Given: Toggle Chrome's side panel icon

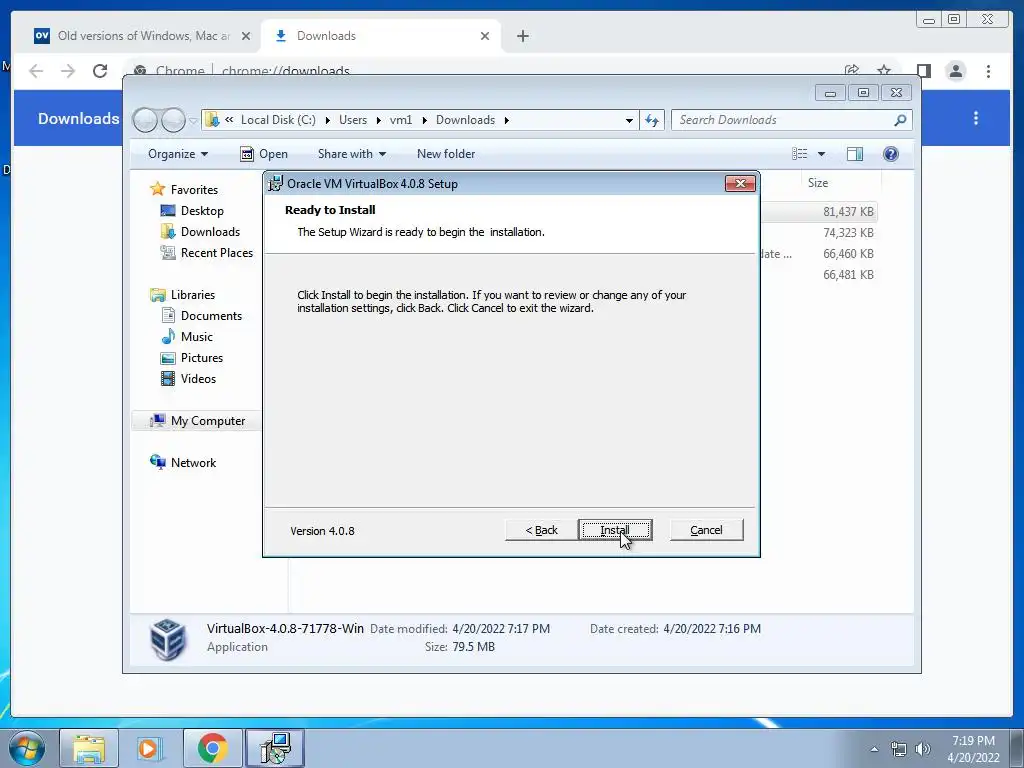Looking at the screenshot, I should 923,71.
